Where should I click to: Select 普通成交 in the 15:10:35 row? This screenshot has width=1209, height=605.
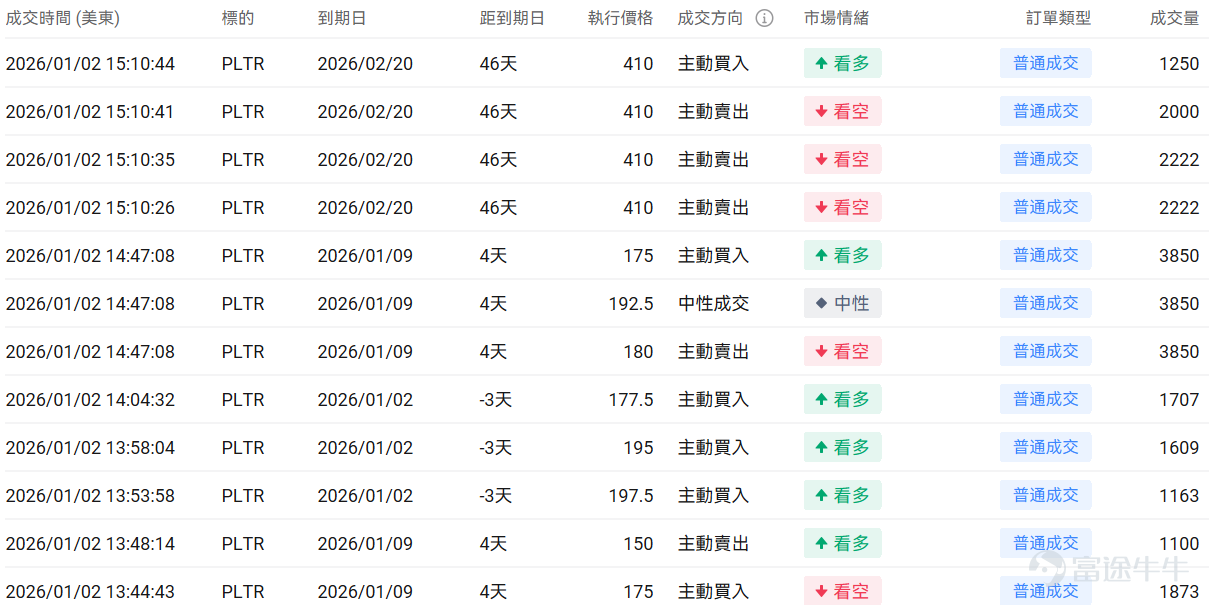[x=1046, y=159]
